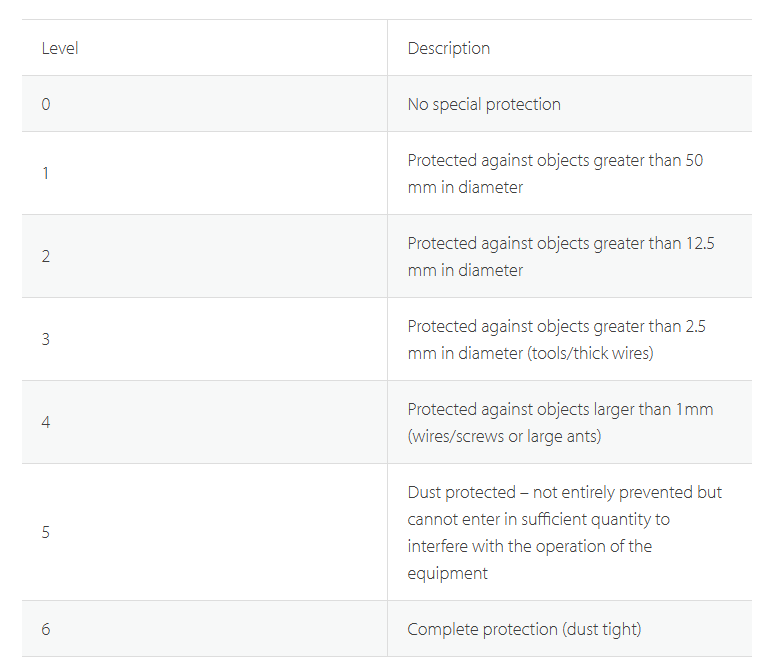The image size is (777, 671).
Task: Click the Description column header
Action: (448, 48)
